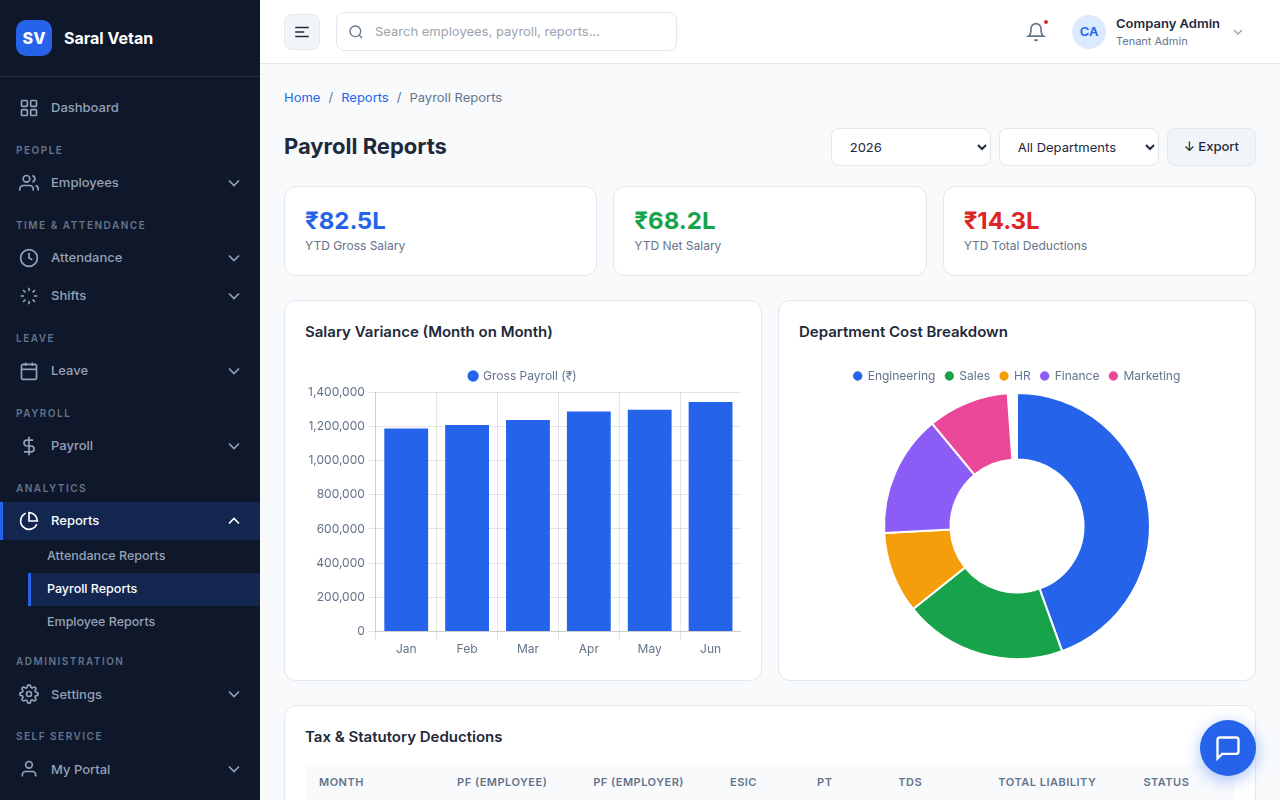Toggle Sales legend item
This screenshot has height=800, width=1280.
[x=967, y=376]
